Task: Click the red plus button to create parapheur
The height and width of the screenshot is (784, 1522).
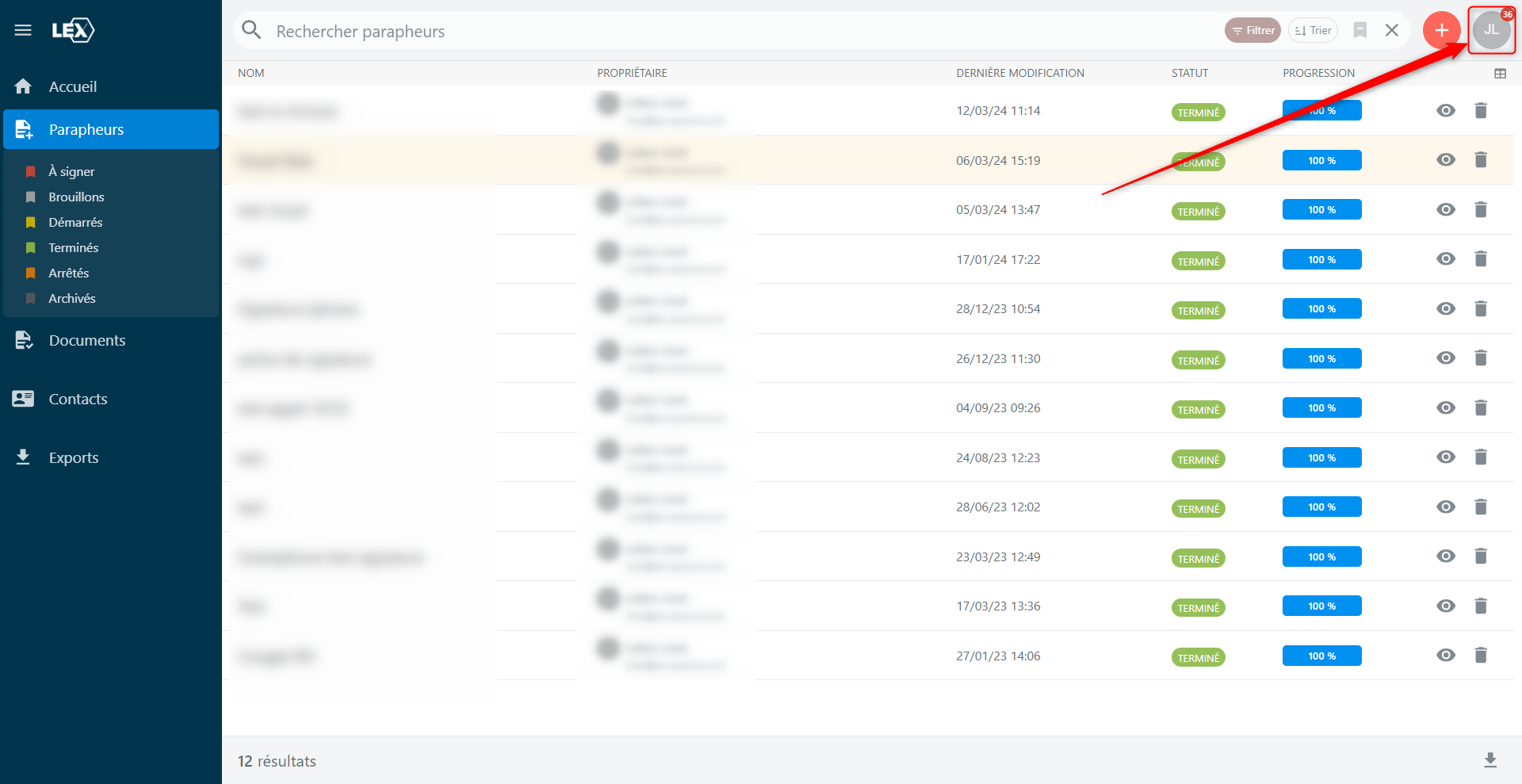Action: pyautogui.click(x=1440, y=31)
